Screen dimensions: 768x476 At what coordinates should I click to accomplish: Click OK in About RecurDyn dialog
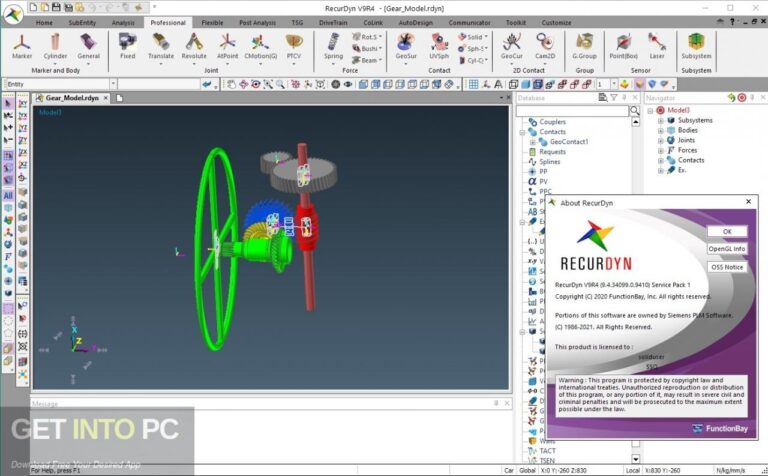[x=727, y=231]
